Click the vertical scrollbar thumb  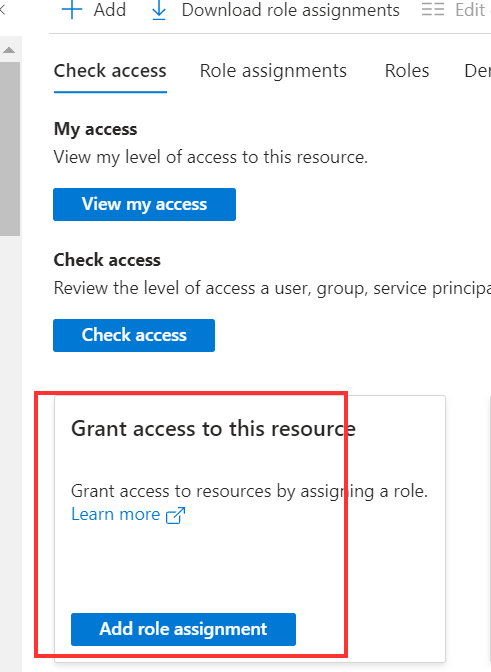[x=10, y=148]
